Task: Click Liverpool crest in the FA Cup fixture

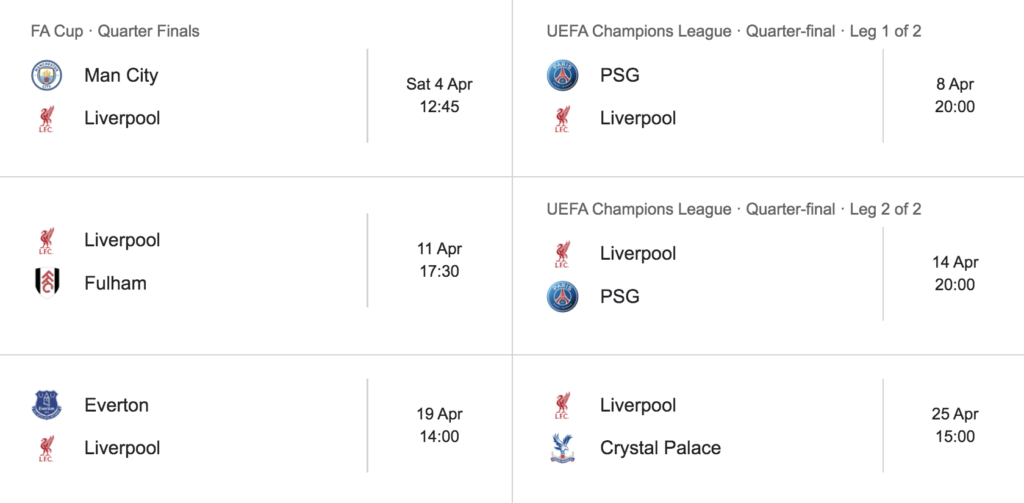Action: point(46,118)
